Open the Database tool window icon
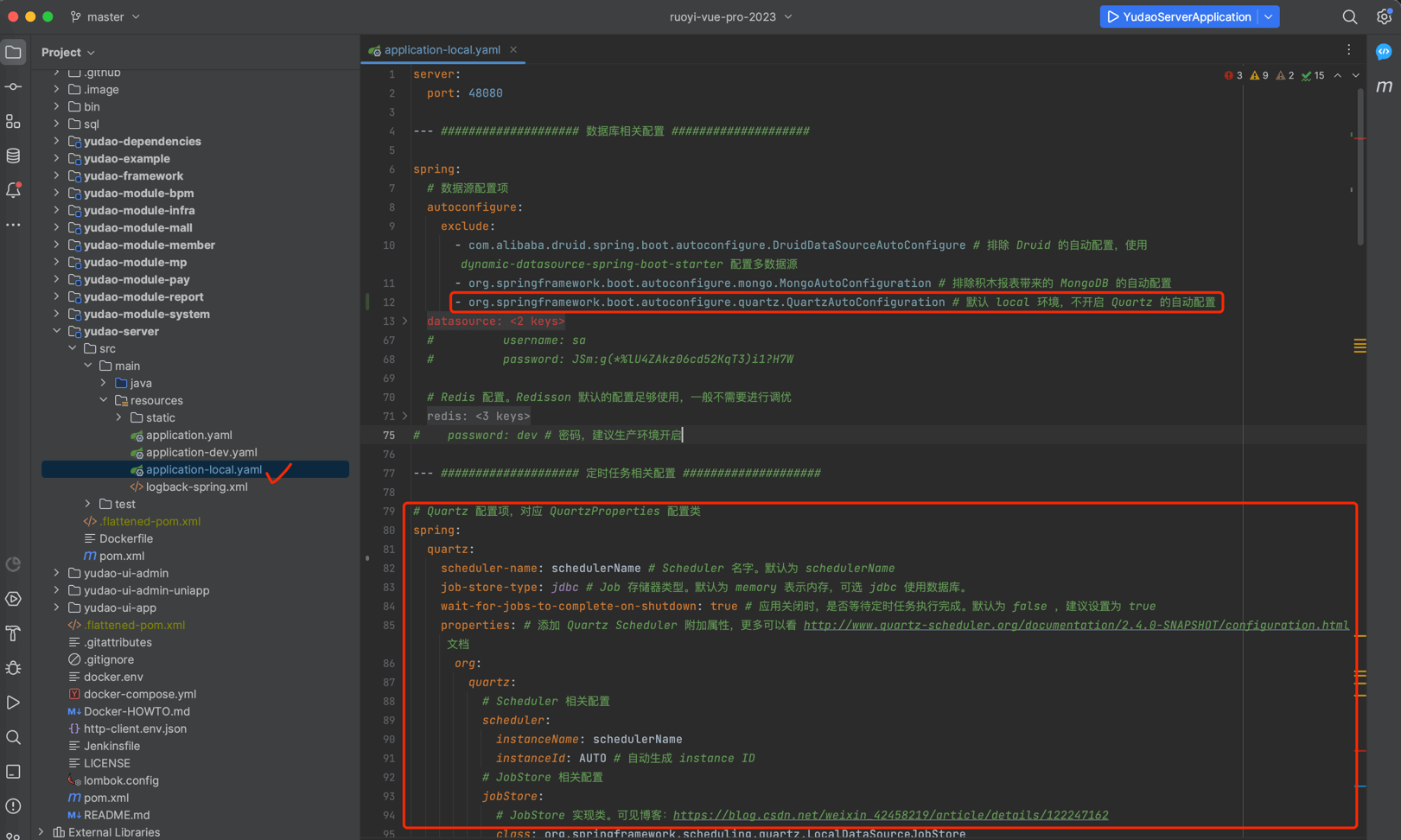Viewport: 1401px width, 840px height. coord(14,156)
